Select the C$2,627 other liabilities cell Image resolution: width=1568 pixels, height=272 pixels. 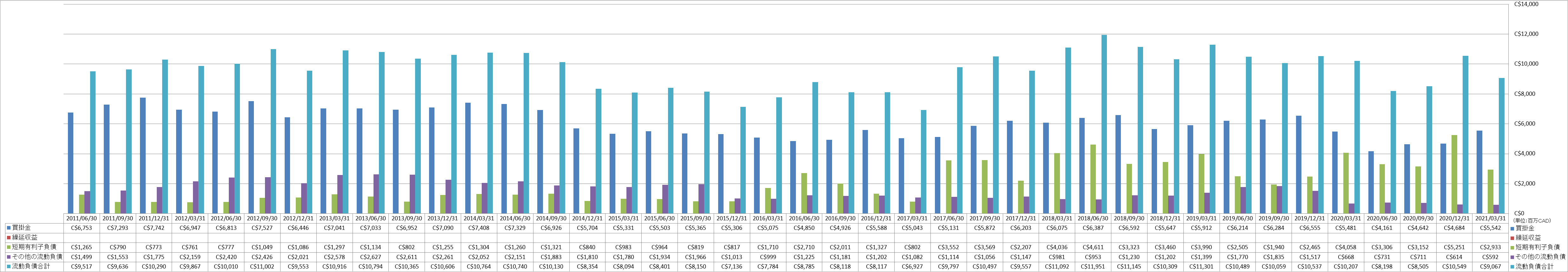[371, 257]
